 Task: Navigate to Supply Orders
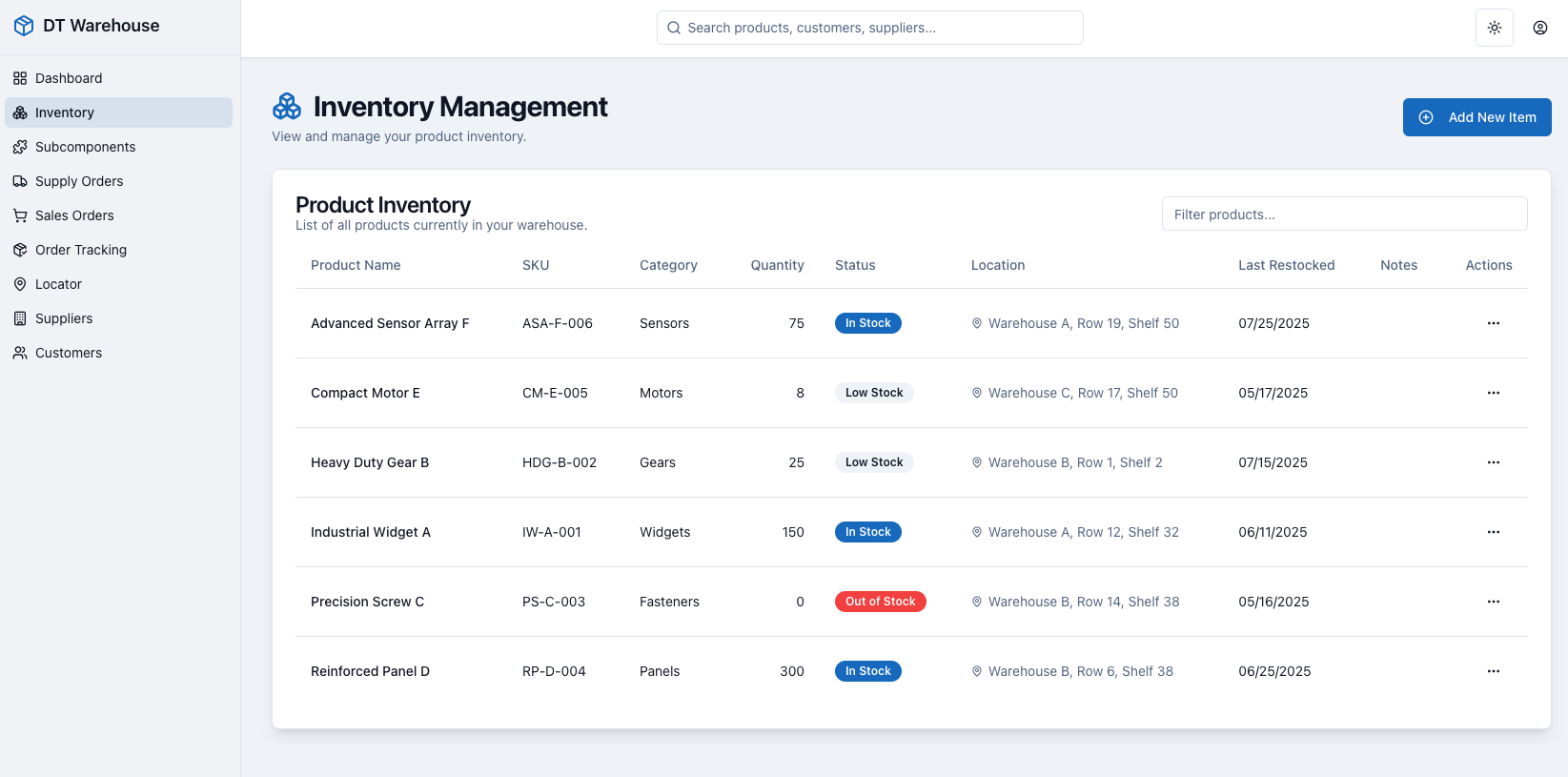pos(119,181)
